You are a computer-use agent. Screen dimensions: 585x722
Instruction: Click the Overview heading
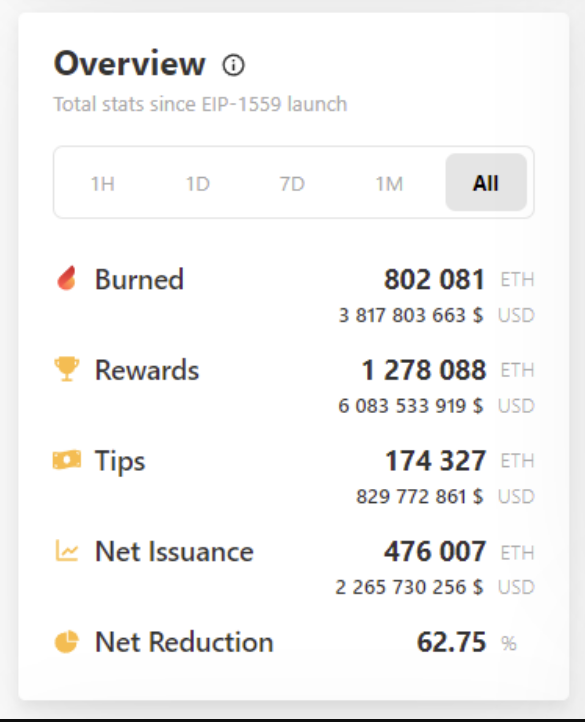pyautogui.click(x=129, y=63)
